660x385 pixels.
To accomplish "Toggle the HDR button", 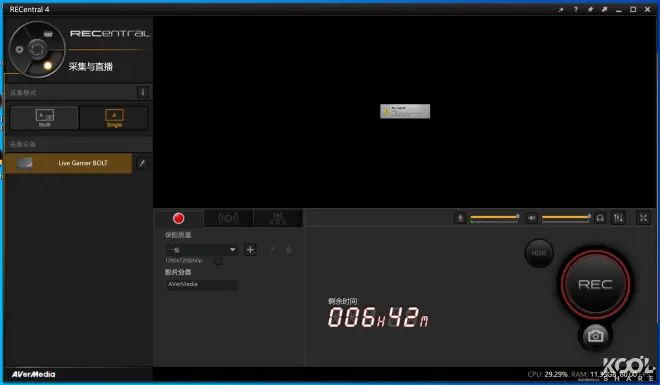I will point(539,253).
